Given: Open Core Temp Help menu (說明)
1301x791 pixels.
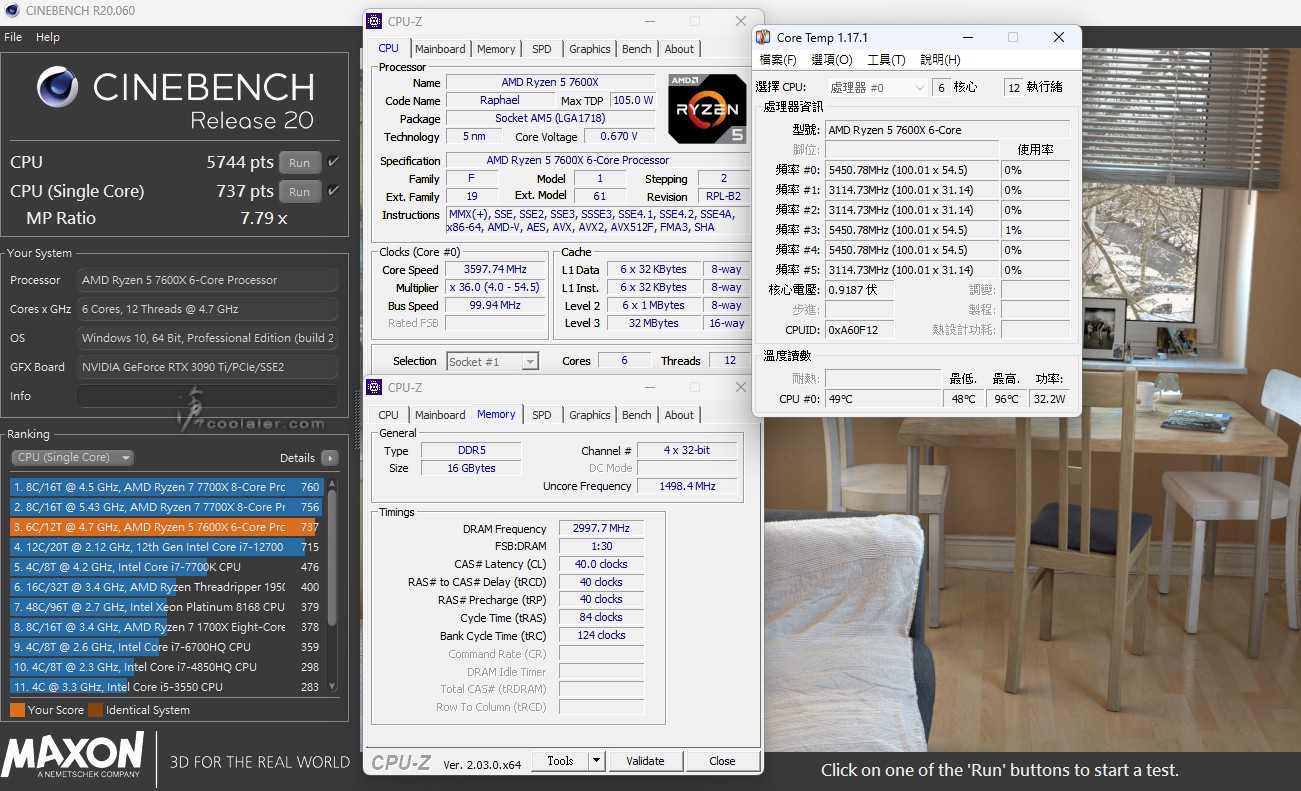Looking at the screenshot, I should [940, 60].
